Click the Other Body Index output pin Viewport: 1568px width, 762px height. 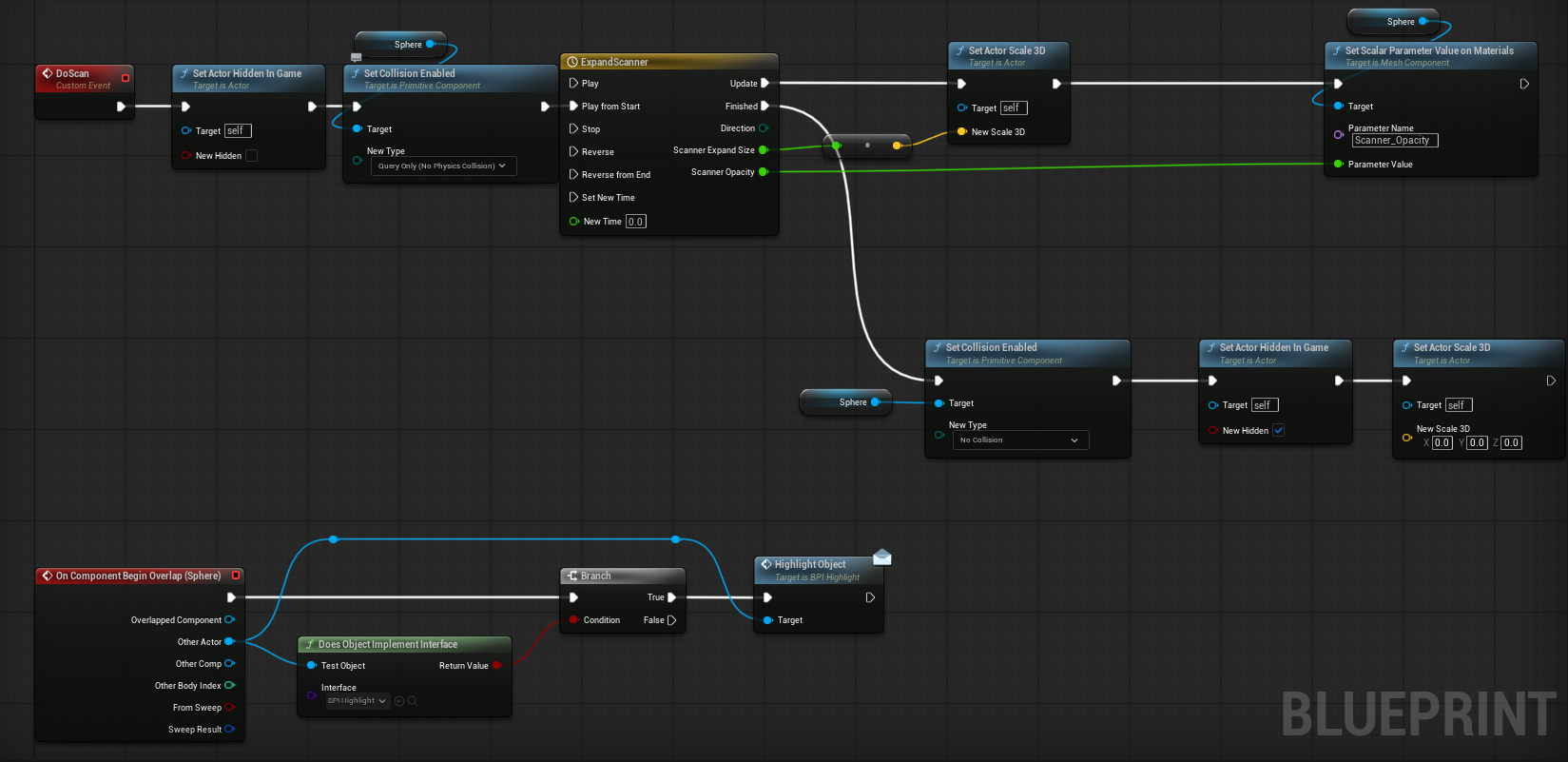(229, 685)
